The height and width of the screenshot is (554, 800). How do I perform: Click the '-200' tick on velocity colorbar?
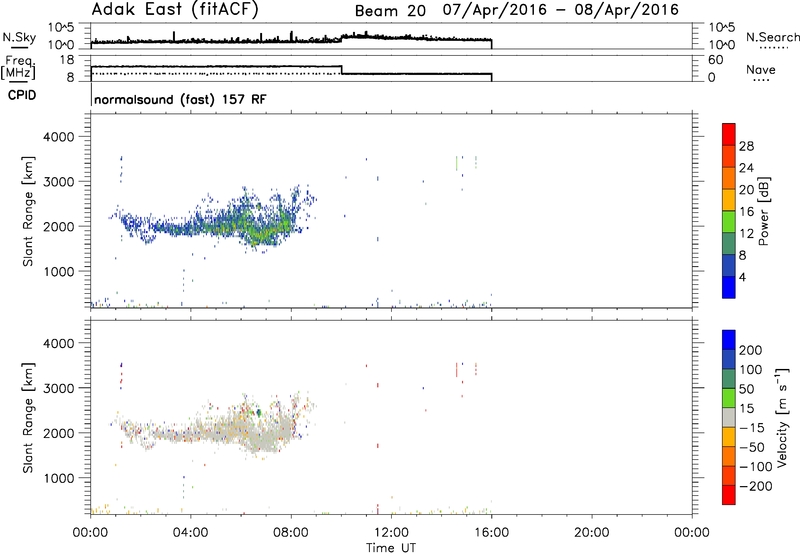pyautogui.click(x=756, y=486)
